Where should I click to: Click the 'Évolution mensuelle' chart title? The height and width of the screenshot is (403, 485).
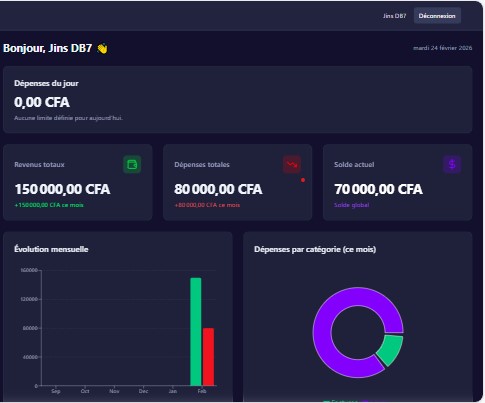point(51,249)
